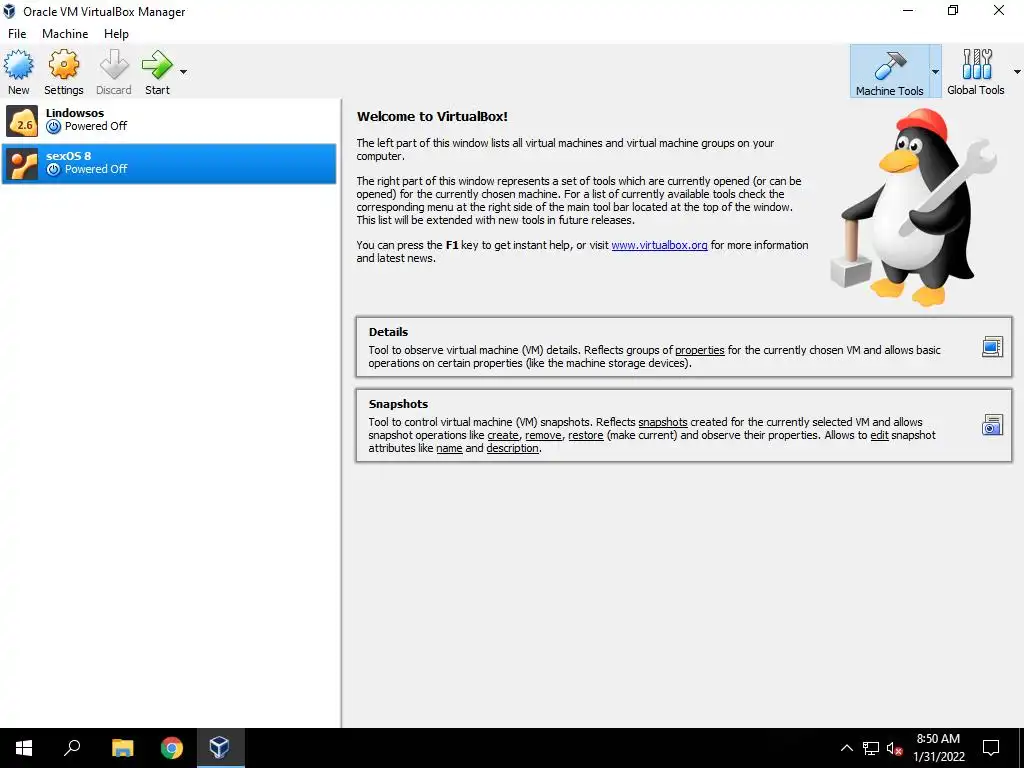This screenshot has width=1024, height=768.
Task: Click the create snapshot link
Action: click(x=503, y=436)
